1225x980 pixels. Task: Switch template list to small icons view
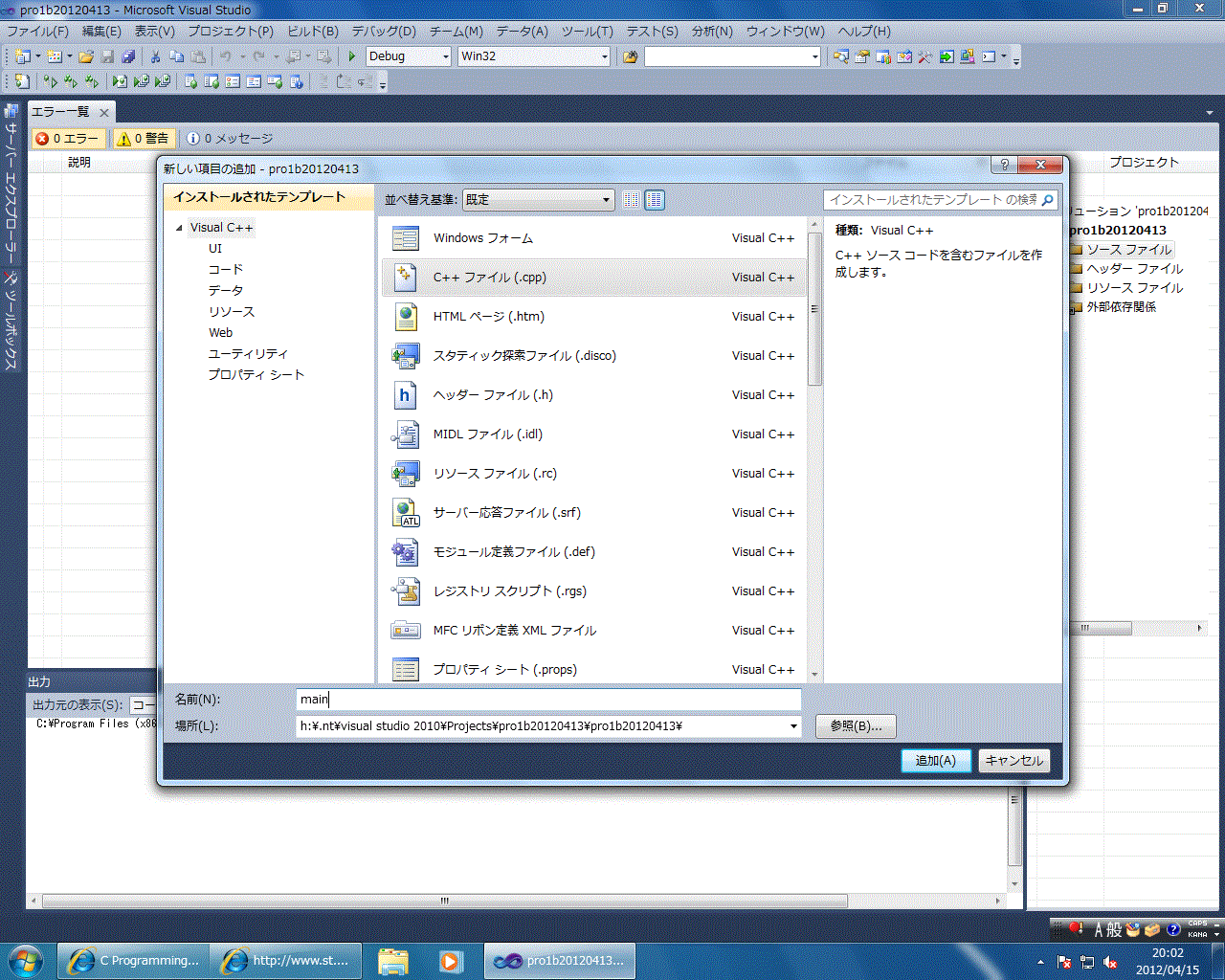[631, 200]
